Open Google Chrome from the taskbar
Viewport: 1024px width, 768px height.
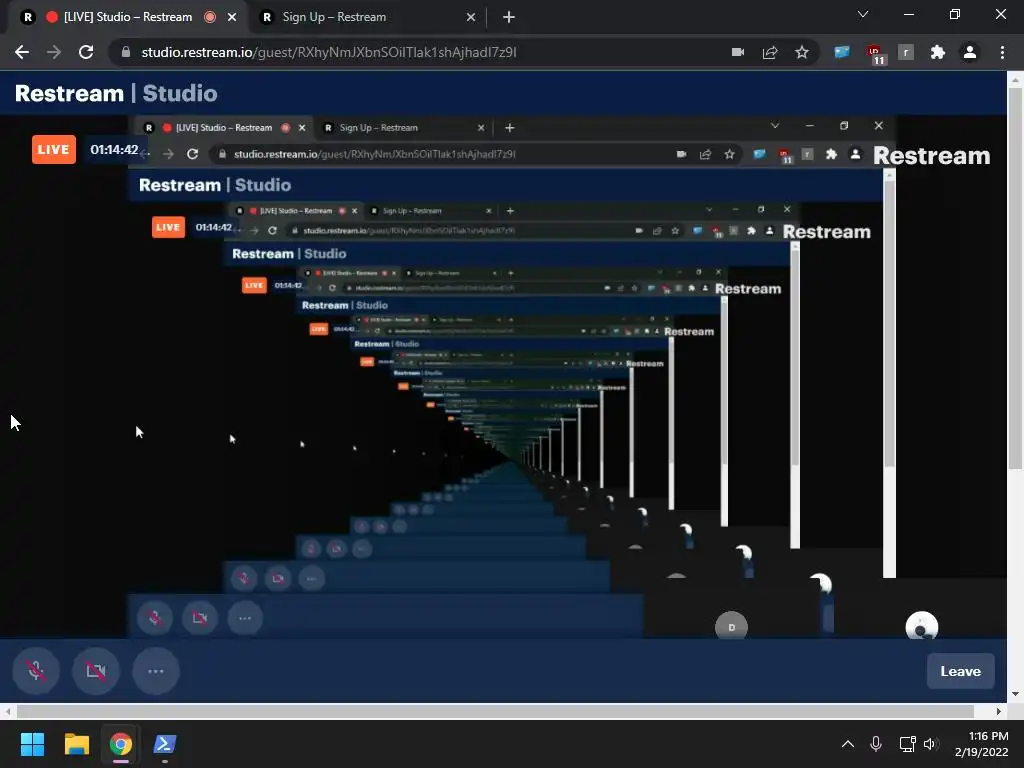coord(121,744)
